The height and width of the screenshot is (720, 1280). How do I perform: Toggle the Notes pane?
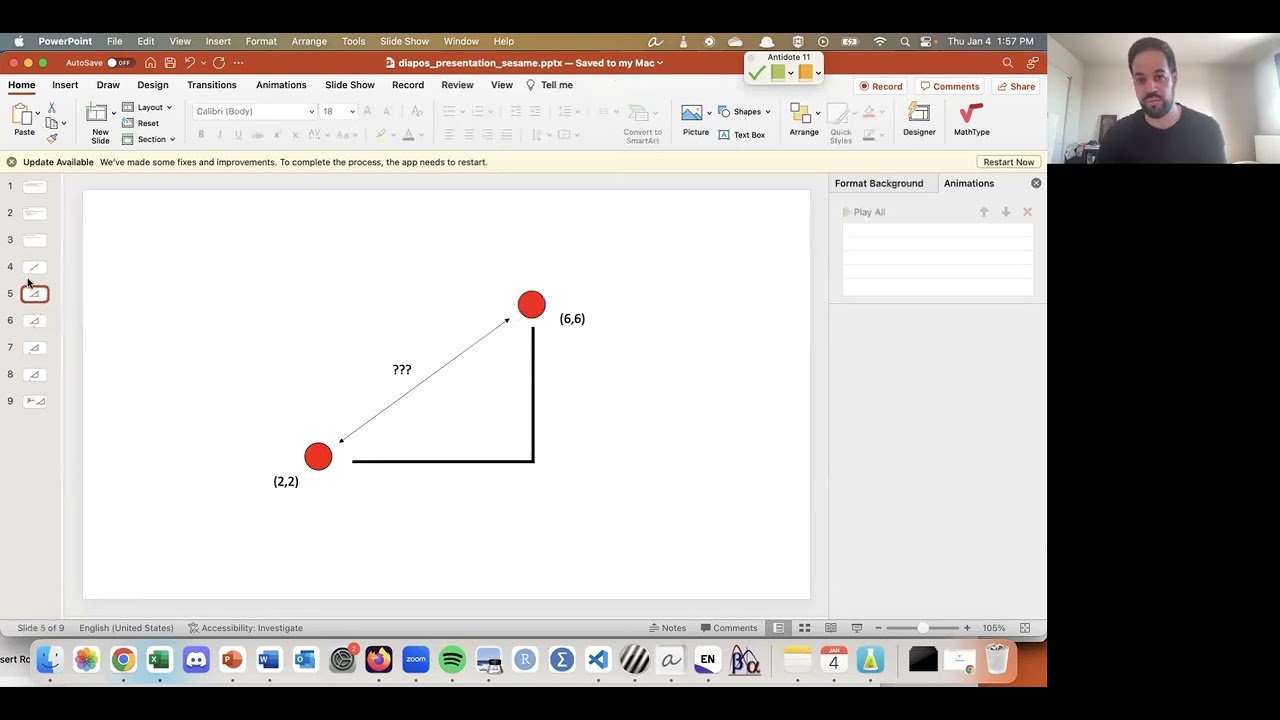[667, 628]
